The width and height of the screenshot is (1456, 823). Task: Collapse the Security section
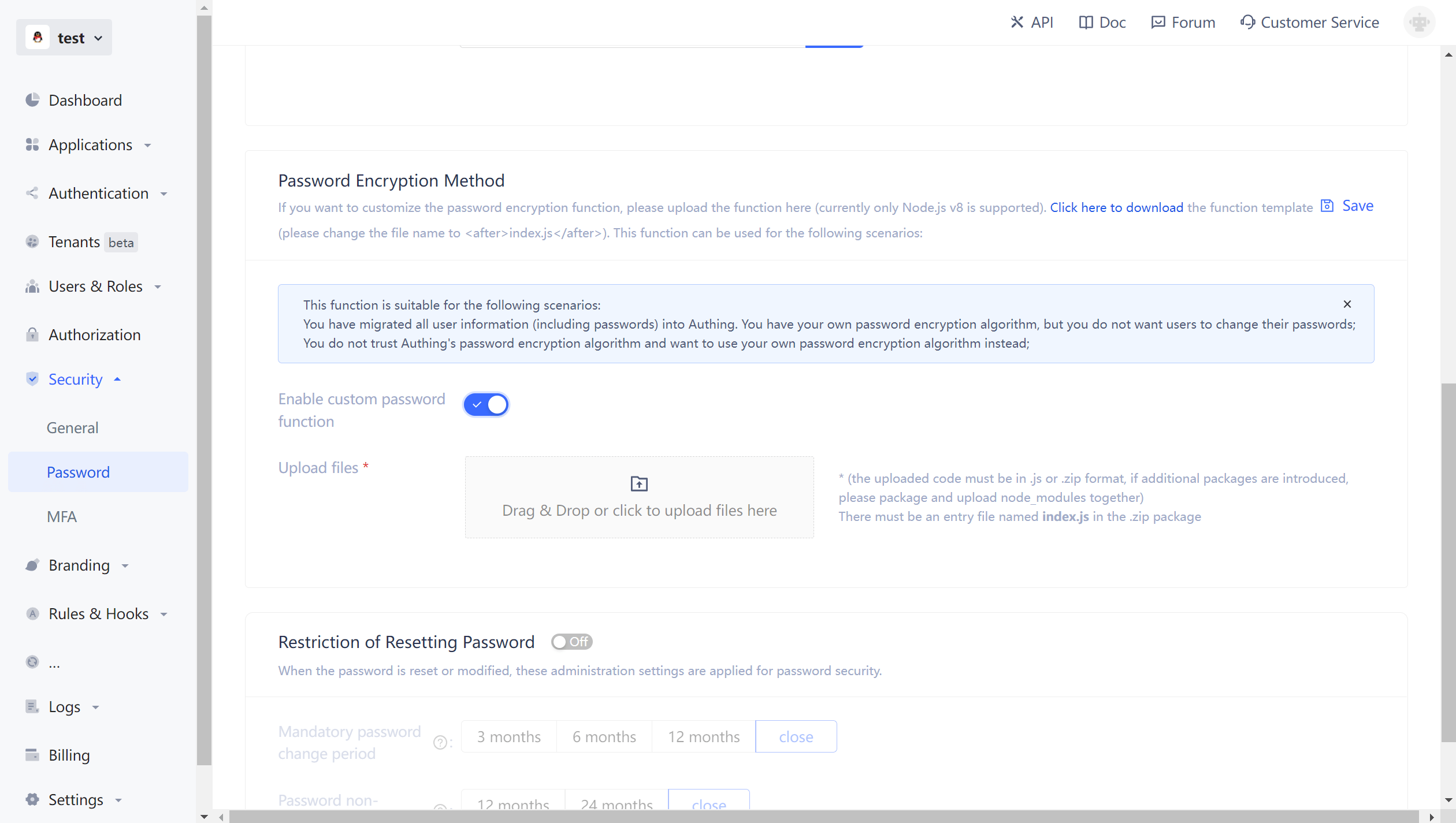[x=75, y=379]
